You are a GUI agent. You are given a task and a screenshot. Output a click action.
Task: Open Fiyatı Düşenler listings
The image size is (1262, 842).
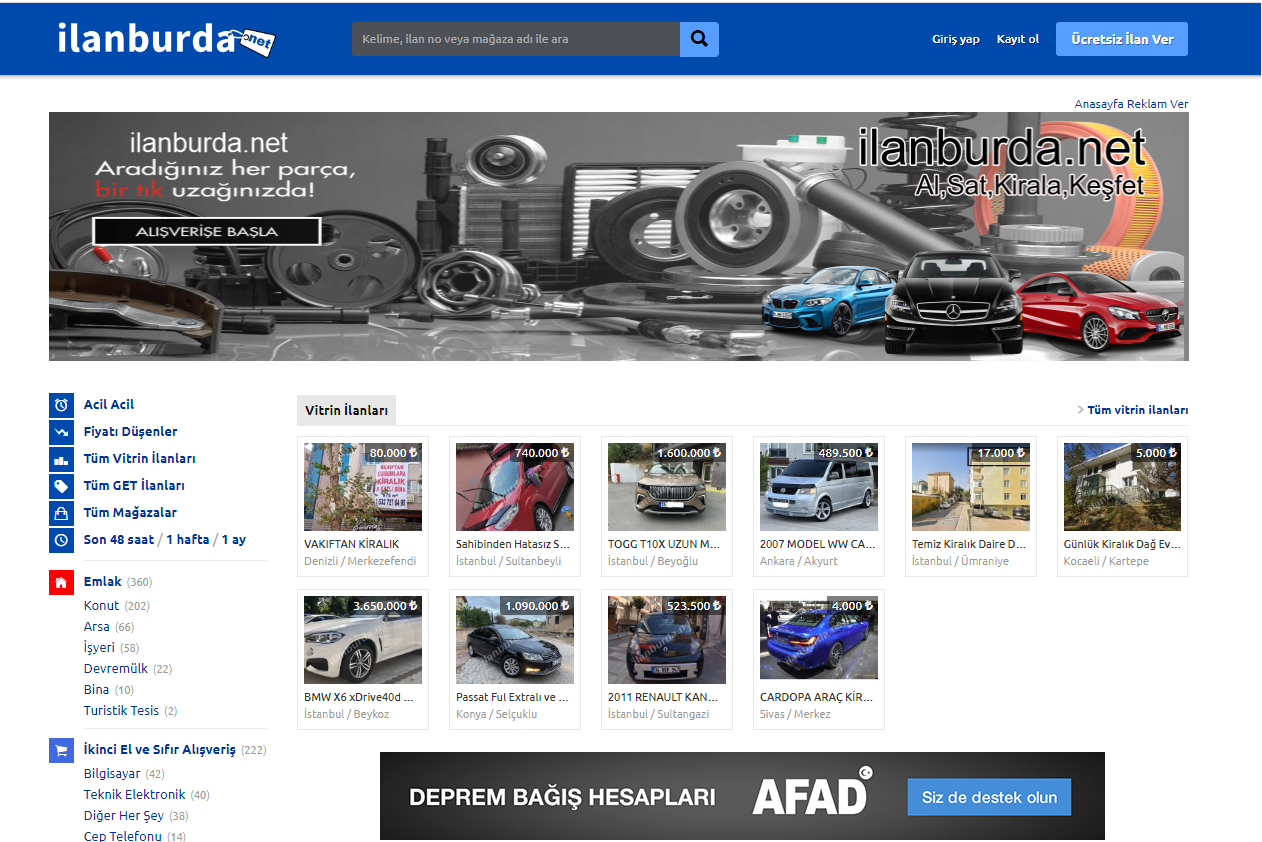(x=130, y=432)
